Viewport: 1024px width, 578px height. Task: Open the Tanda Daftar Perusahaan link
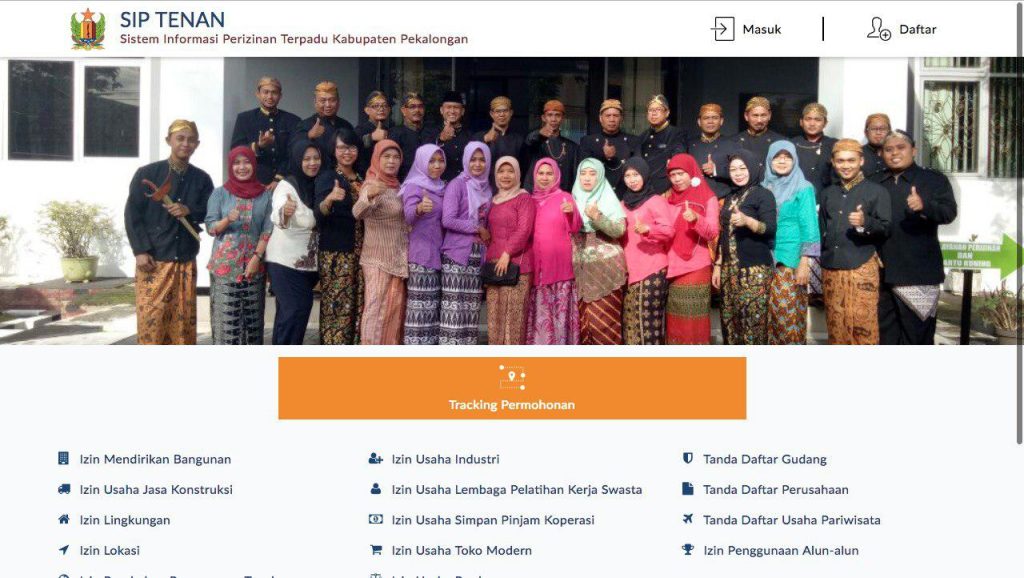(x=776, y=490)
